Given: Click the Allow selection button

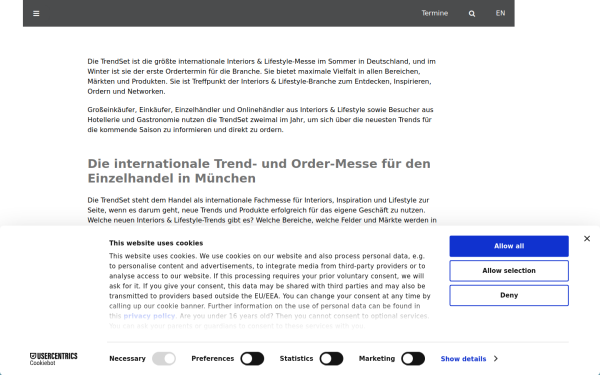Looking at the screenshot, I should pyautogui.click(x=509, y=271).
